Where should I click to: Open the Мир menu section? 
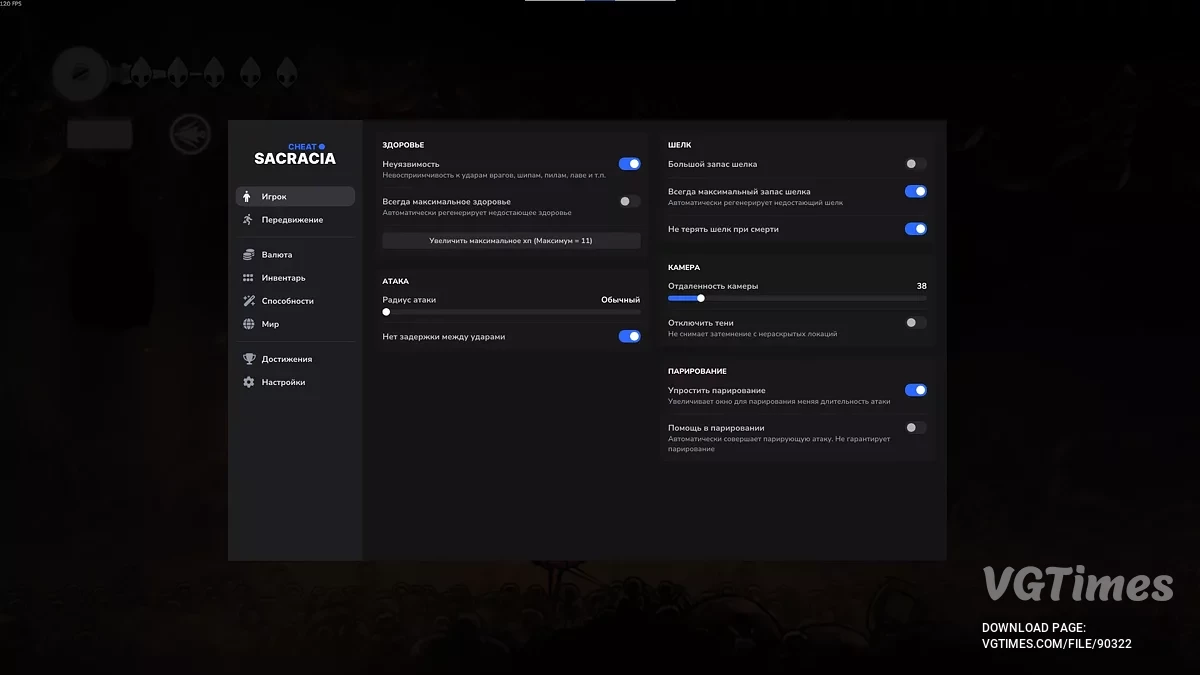click(x=295, y=324)
